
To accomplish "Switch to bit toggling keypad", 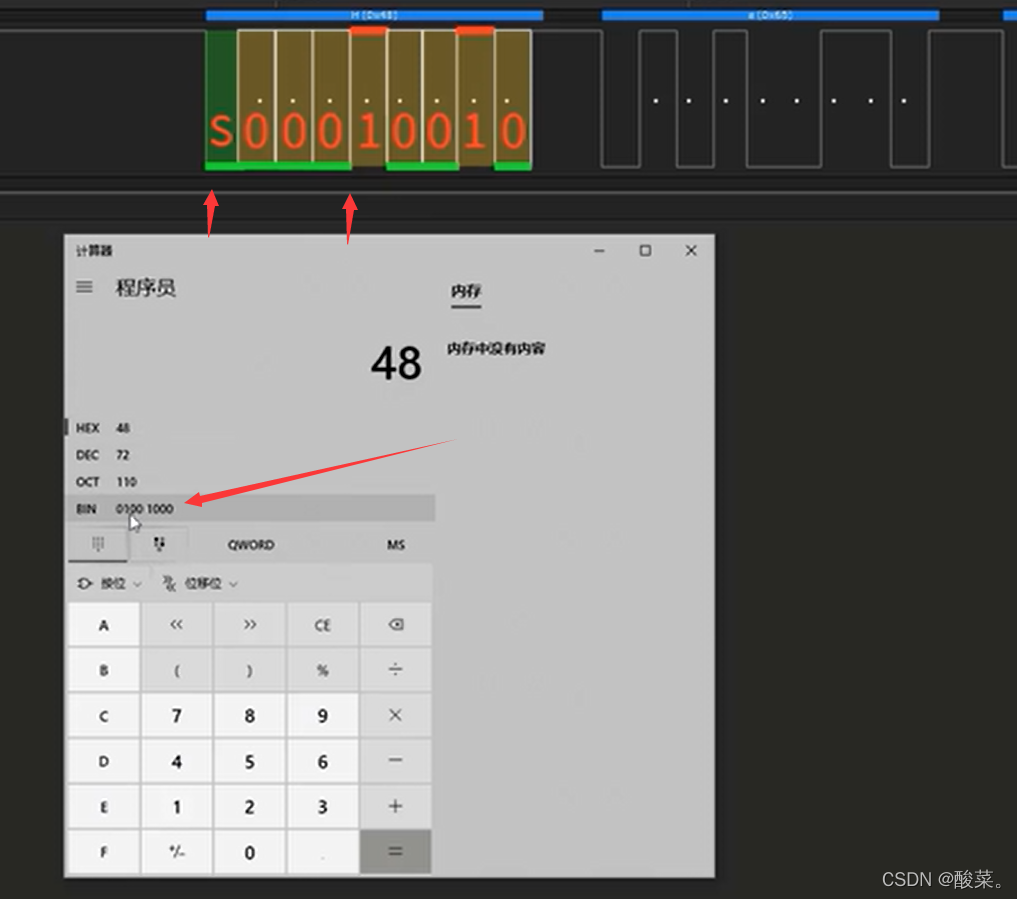I will pos(159,544).
